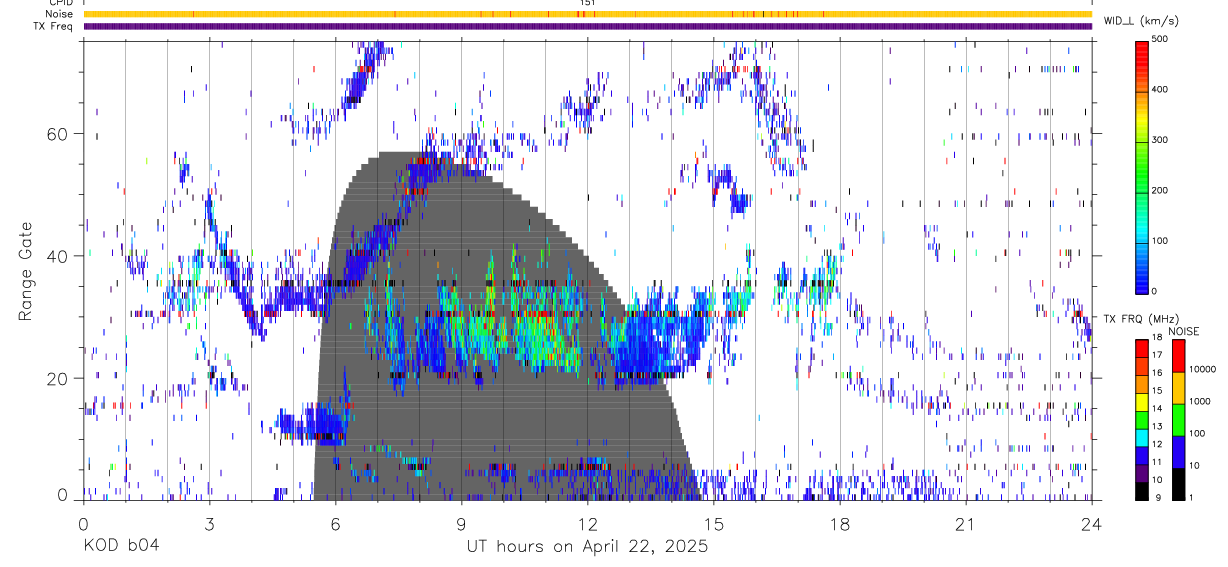Click the '24' hour label on time axis
The height and width of the screenshot is (567, 1228).
pos(1092,522)
